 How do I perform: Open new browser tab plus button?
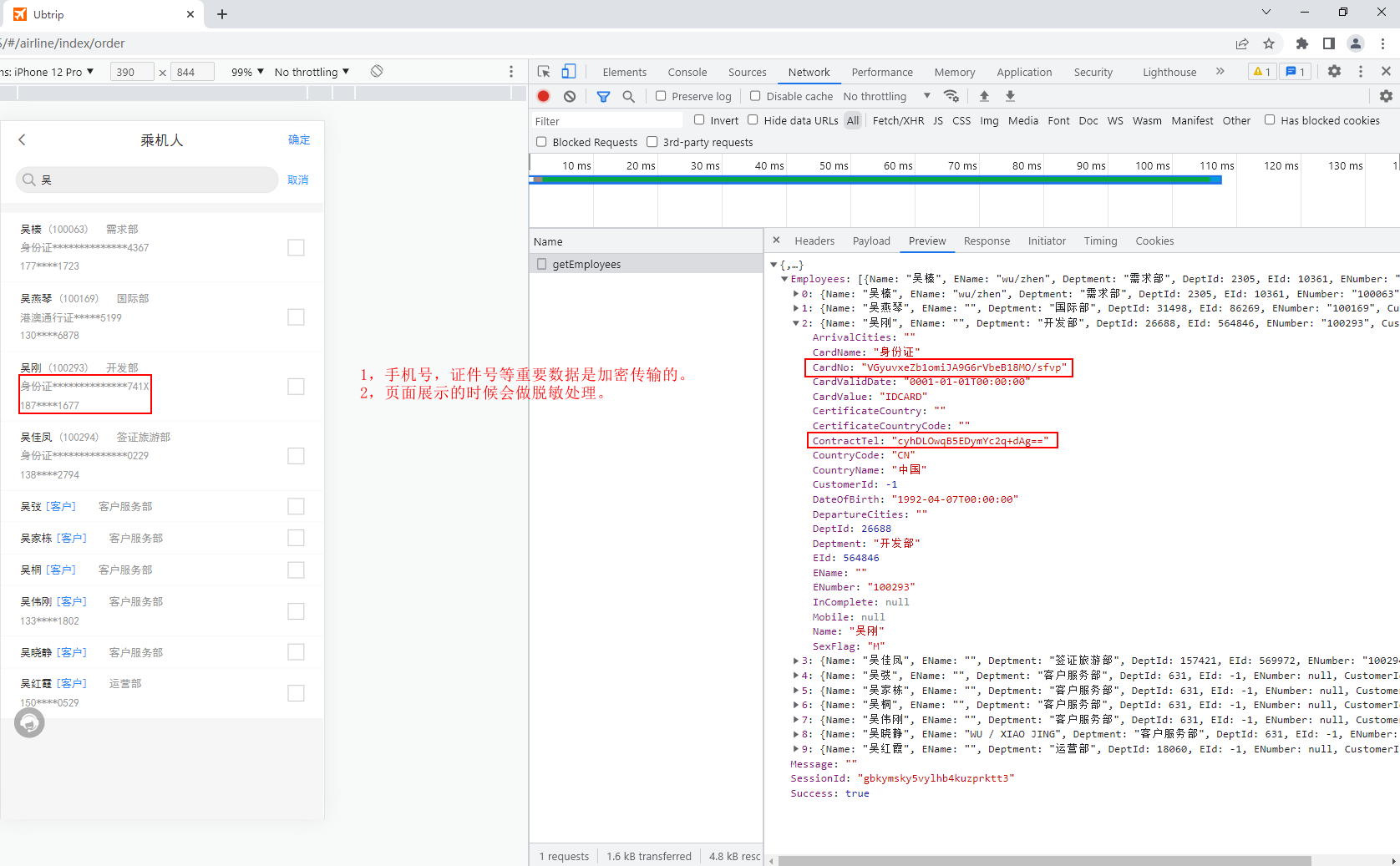[222, 14]
